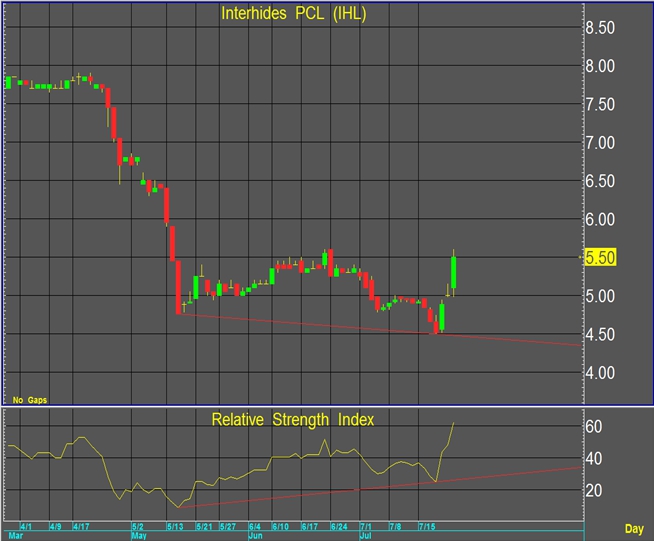Click the long red candle bottoming near 4.75
Viewport: 654px width, 541px height.
tap(178, 287)
